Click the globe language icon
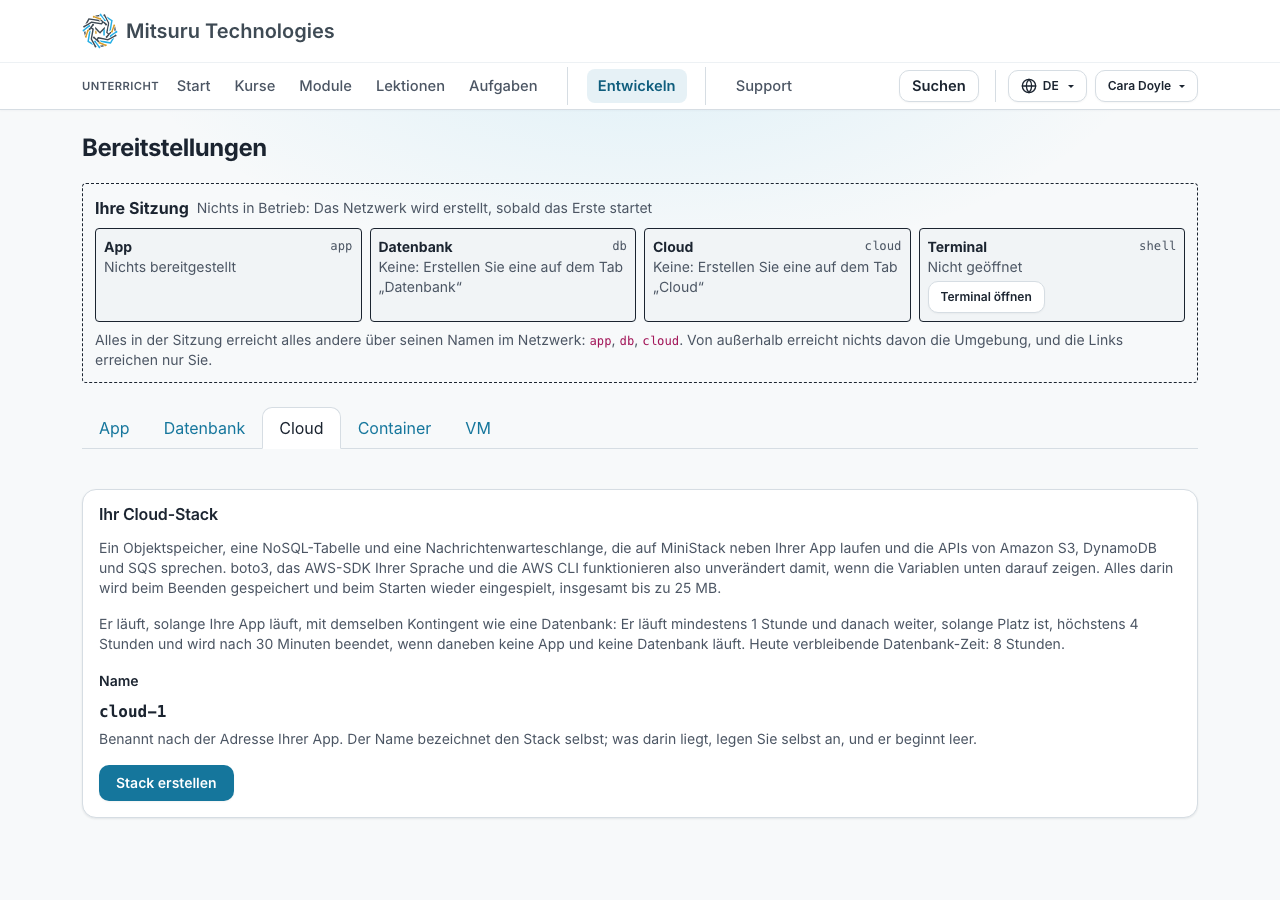1280x900 pixels. [1029, 86]
